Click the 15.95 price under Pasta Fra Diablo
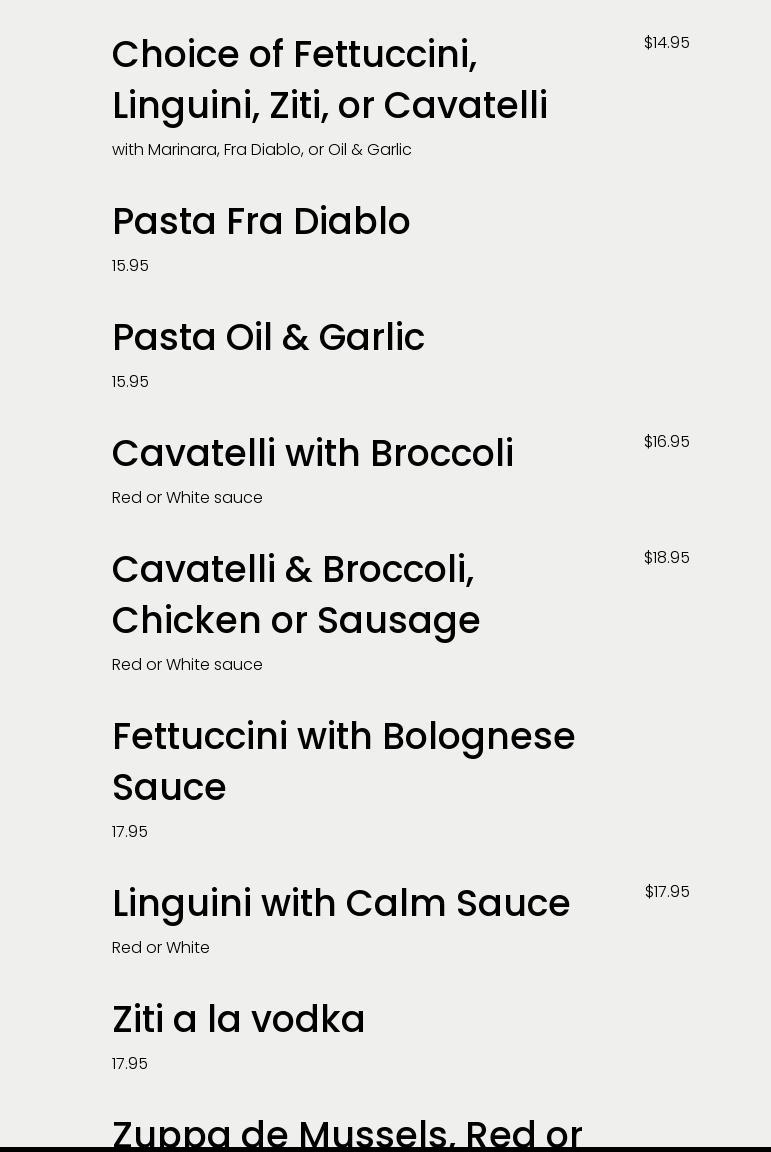771x1152 pixels. [130, 266]
